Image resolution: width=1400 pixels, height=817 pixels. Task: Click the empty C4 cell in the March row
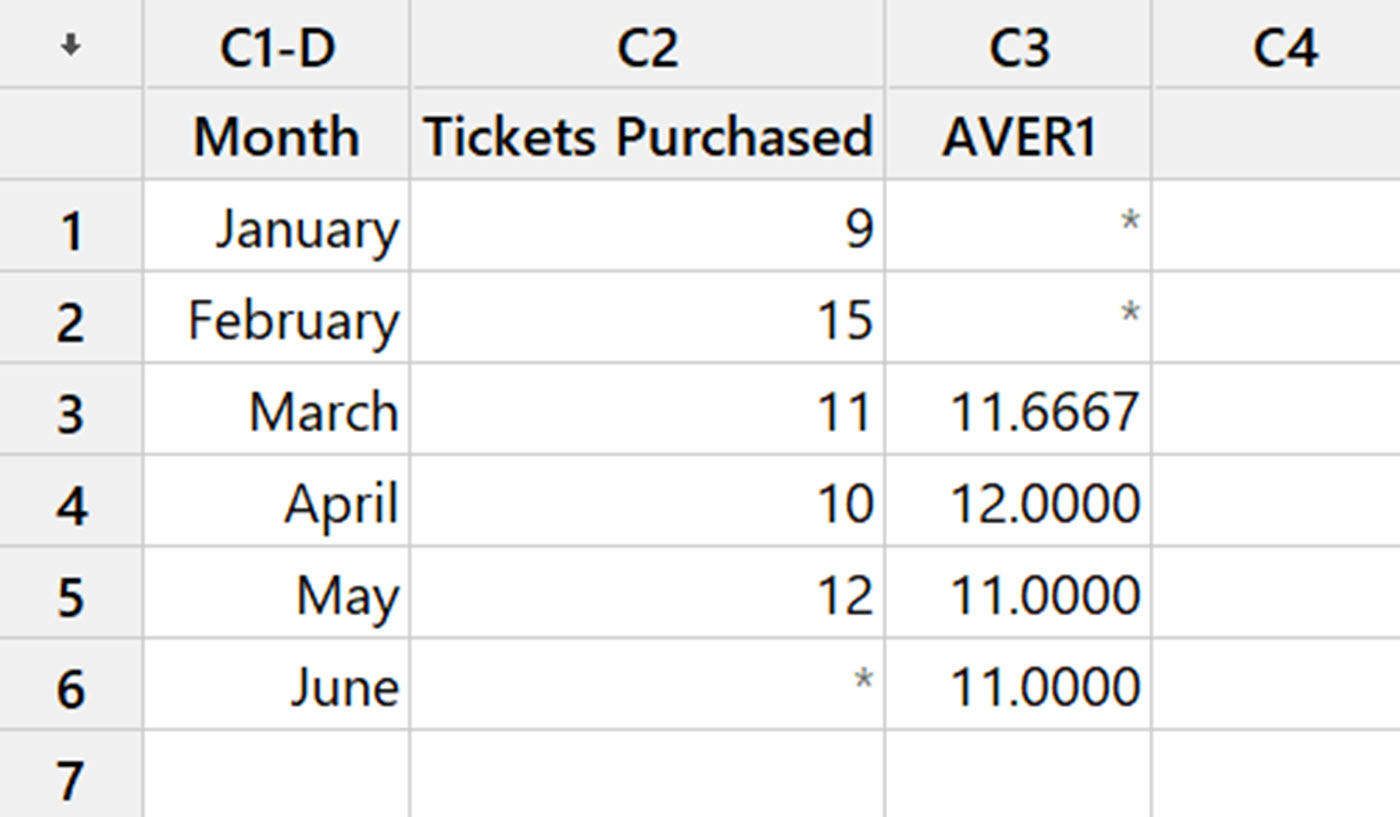1277,410
